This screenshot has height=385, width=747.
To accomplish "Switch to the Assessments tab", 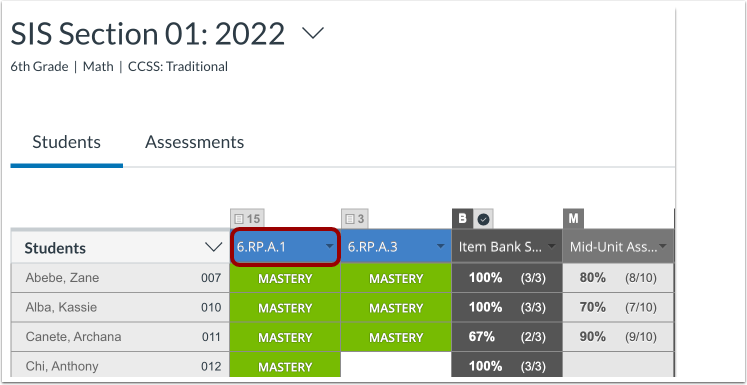I will coord(194,142).
